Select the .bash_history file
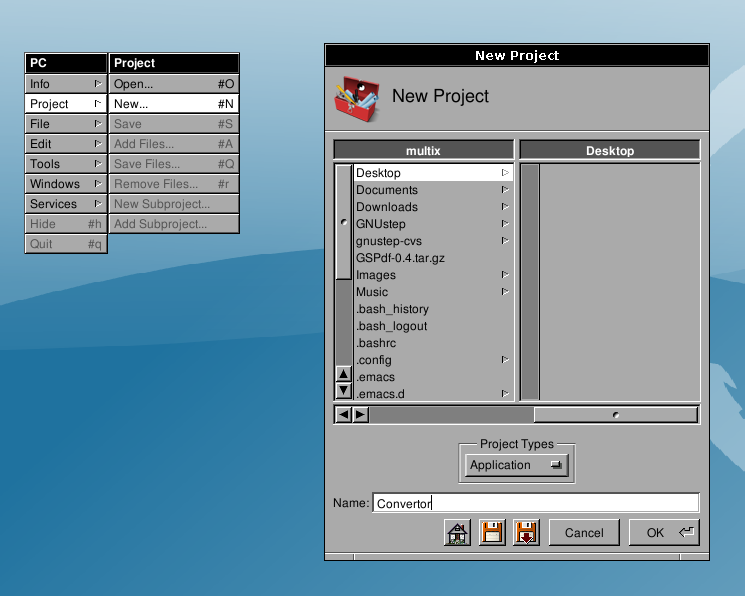 click(392, 309)
